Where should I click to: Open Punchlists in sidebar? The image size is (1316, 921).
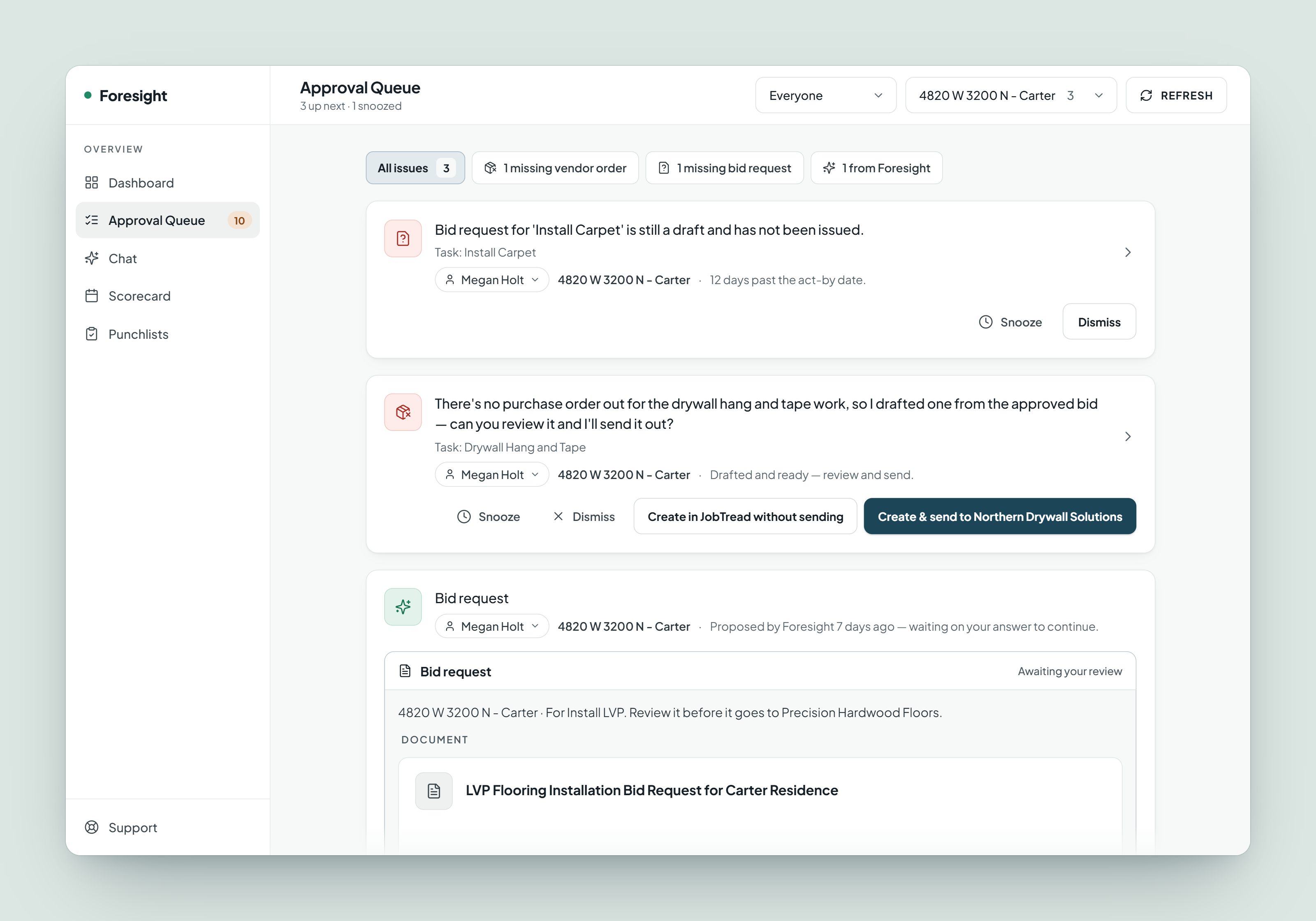click(x=167, y=334)
